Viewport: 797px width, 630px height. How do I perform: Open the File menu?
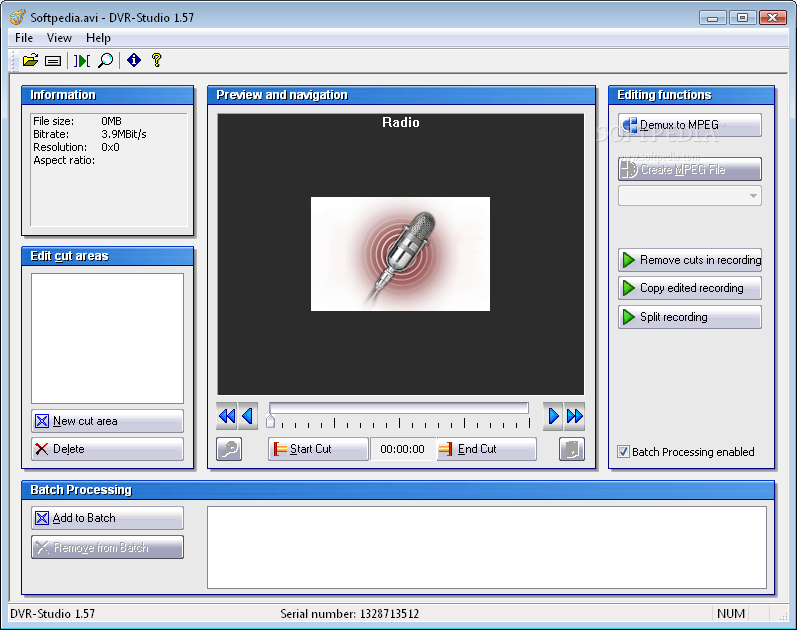coord(24,38)
